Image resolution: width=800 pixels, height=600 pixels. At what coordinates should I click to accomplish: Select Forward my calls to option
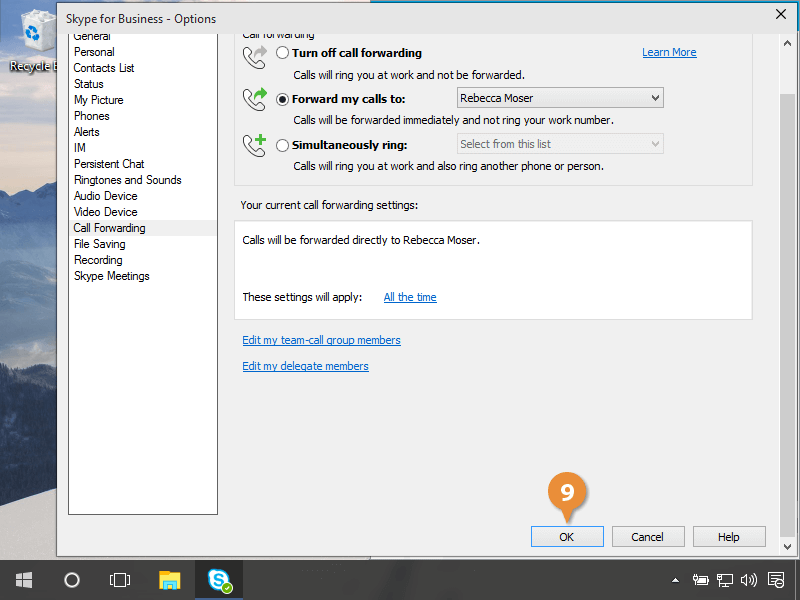pyautogui.click(x=283, y=99)
